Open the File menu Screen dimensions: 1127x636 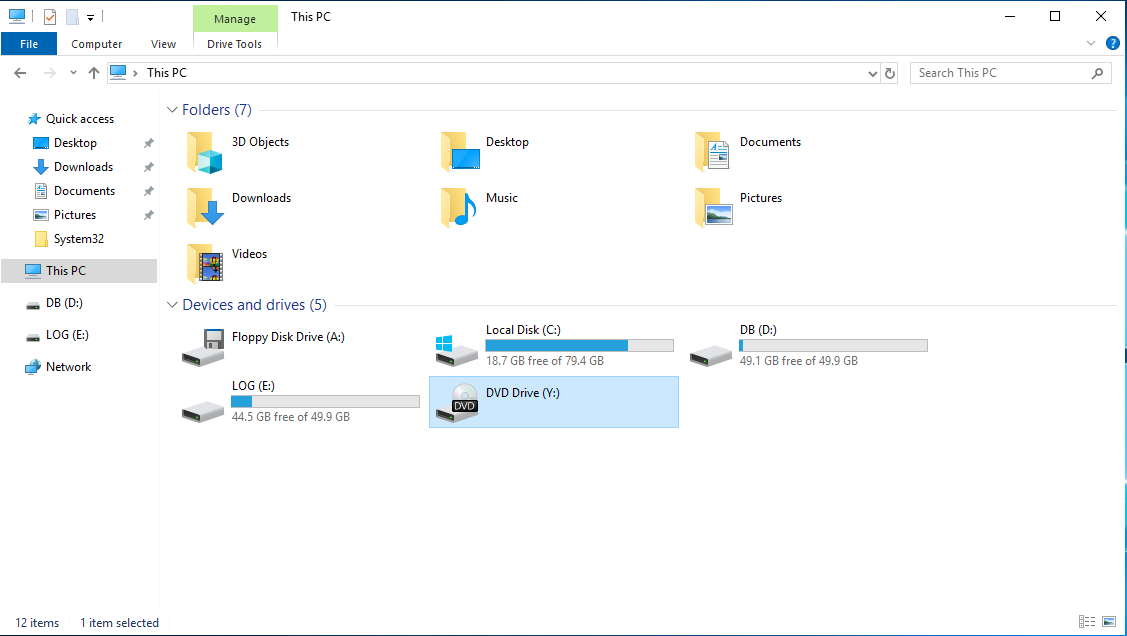coord(29,44)
